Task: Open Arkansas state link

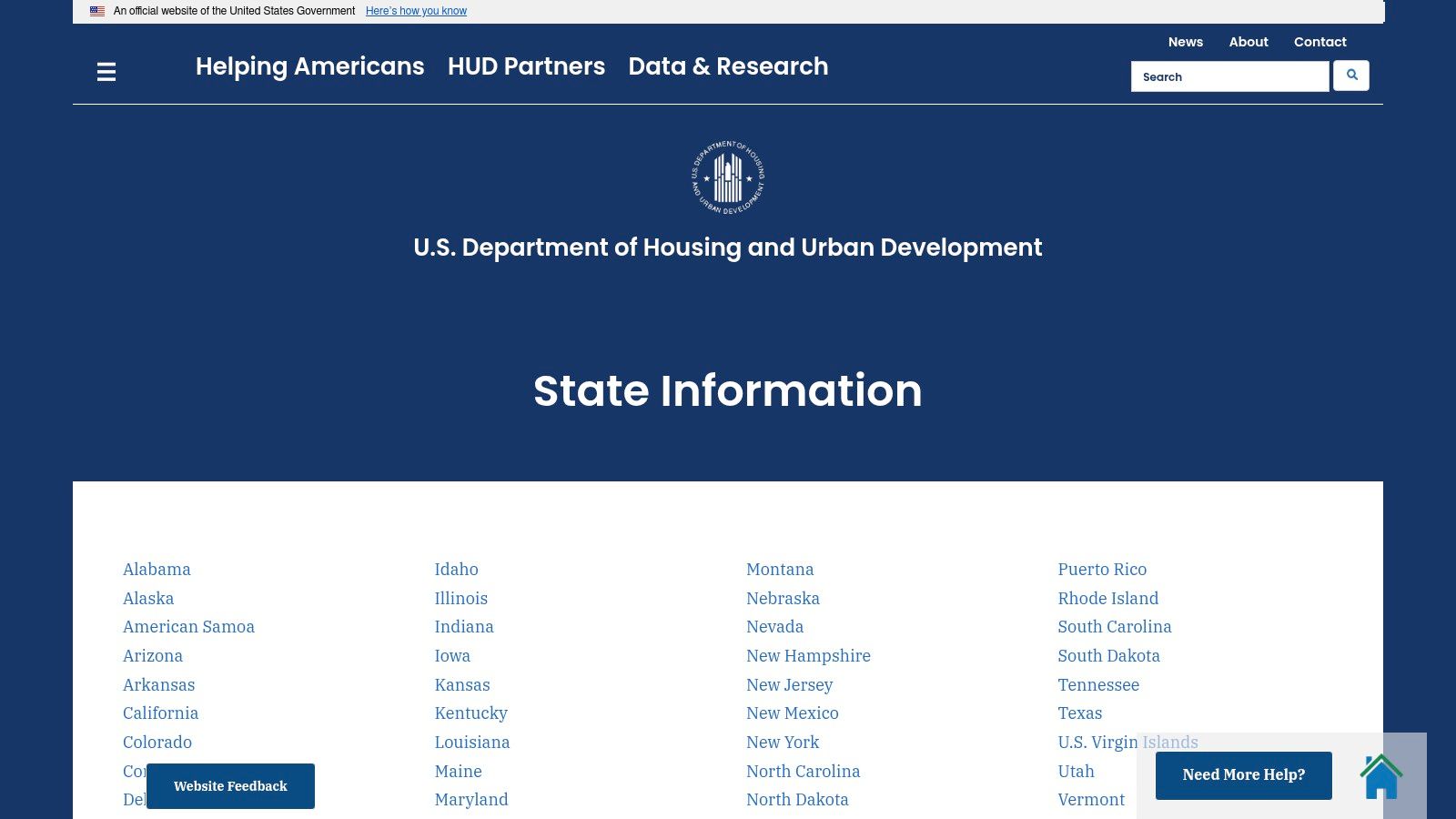Action: click(158, 685)
